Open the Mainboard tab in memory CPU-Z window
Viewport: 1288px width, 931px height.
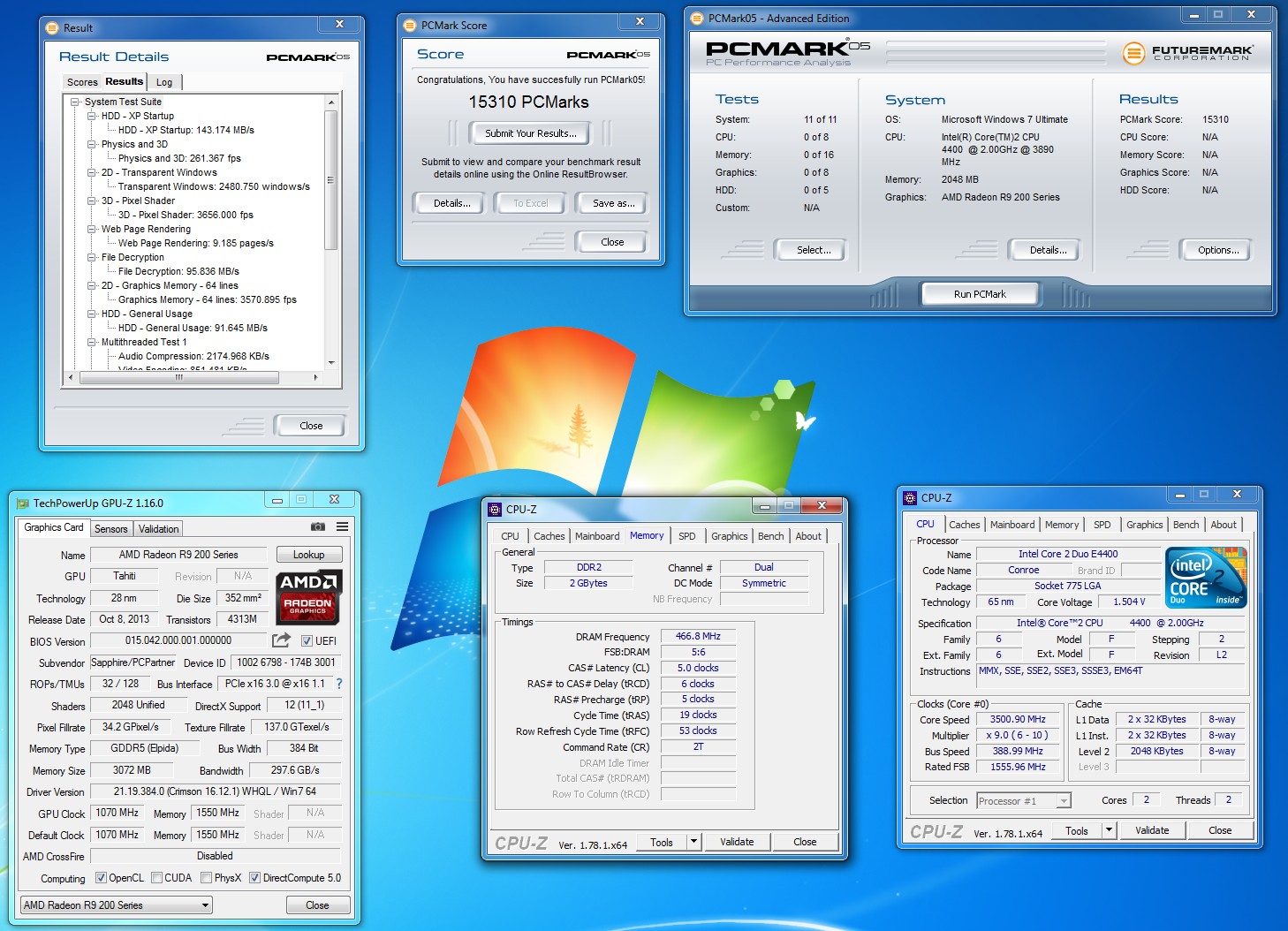point(597,536)
